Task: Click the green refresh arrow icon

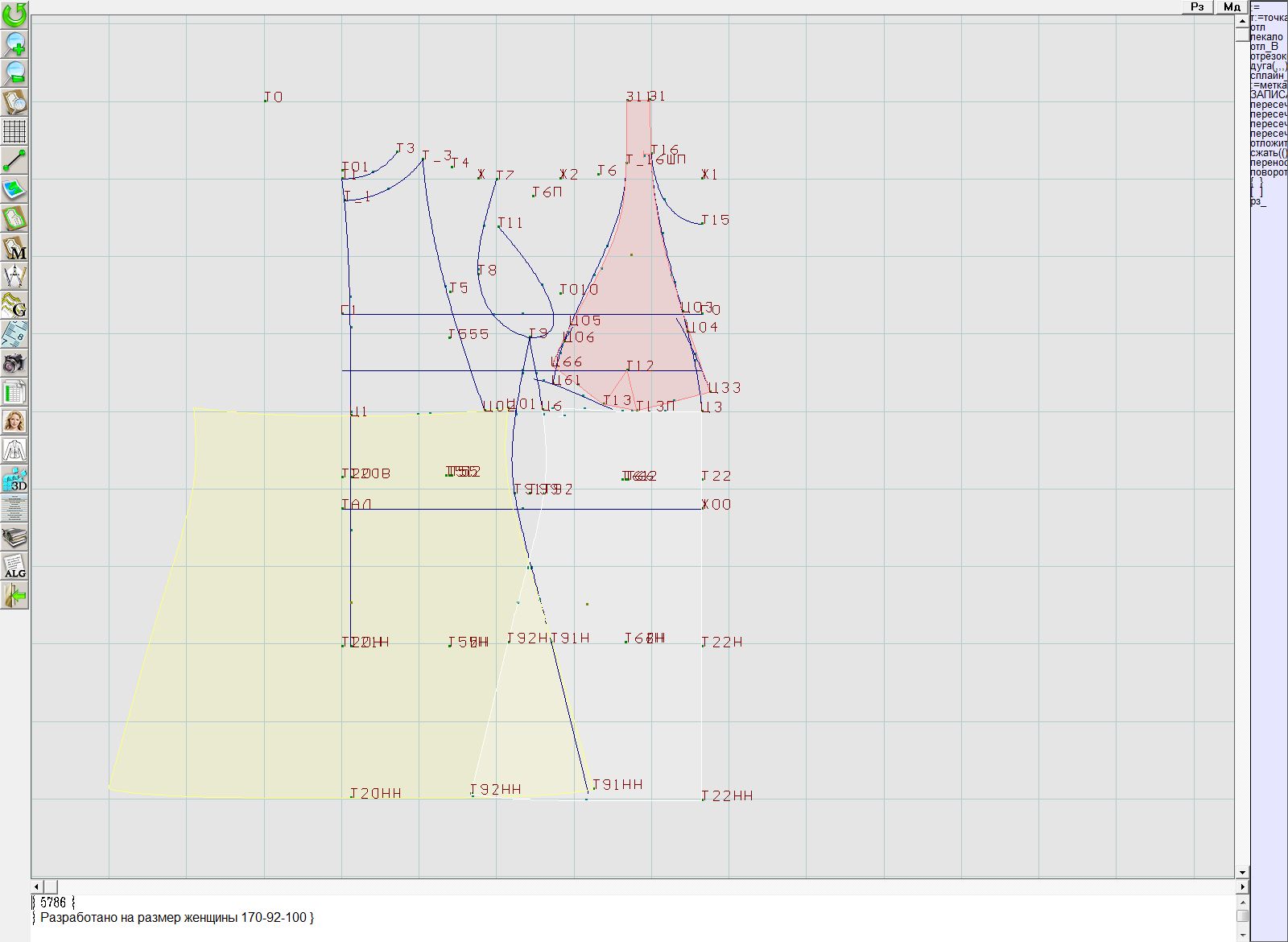Action: point(14,14)
